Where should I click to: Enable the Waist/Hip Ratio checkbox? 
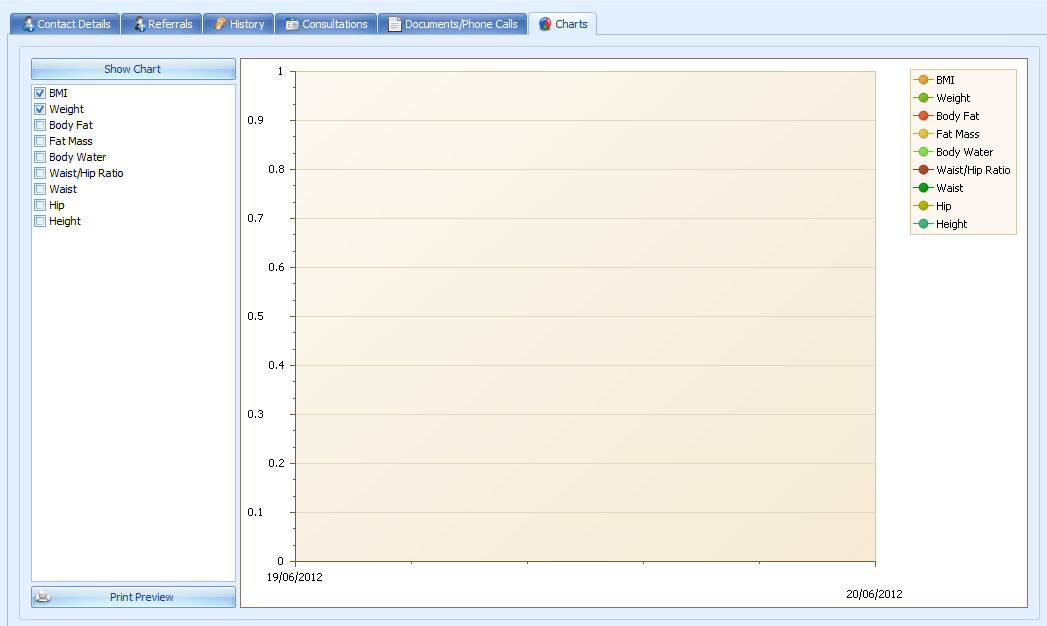40,174
